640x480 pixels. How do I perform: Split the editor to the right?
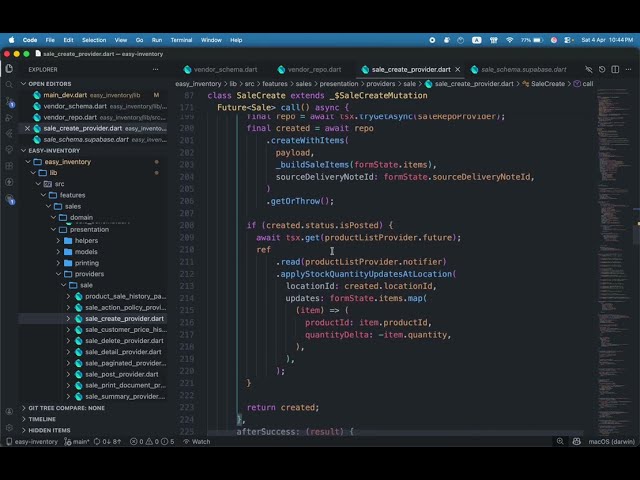coord(615,69)
